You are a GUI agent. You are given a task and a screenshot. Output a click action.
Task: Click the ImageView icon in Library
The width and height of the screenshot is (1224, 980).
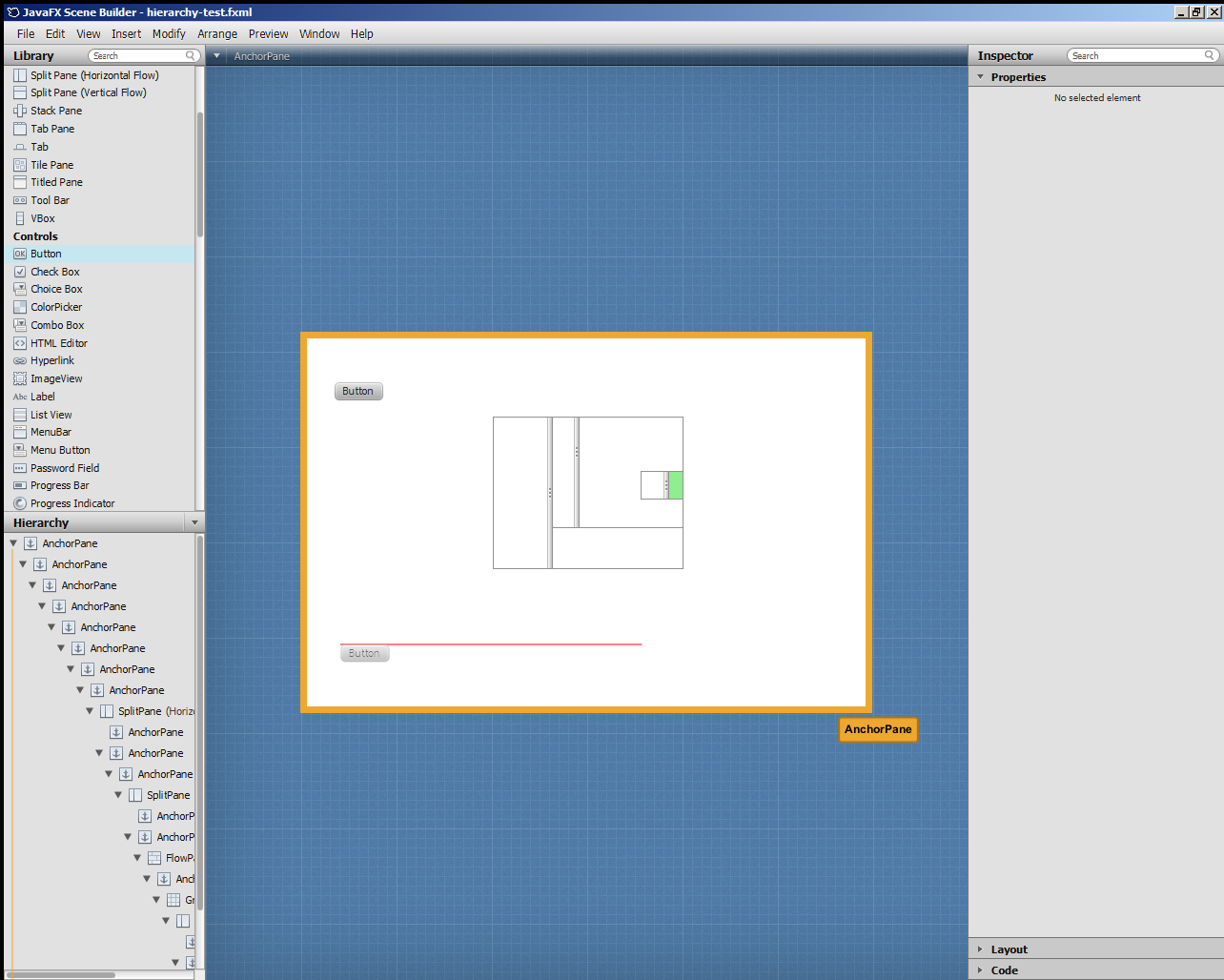coord(20,378)
